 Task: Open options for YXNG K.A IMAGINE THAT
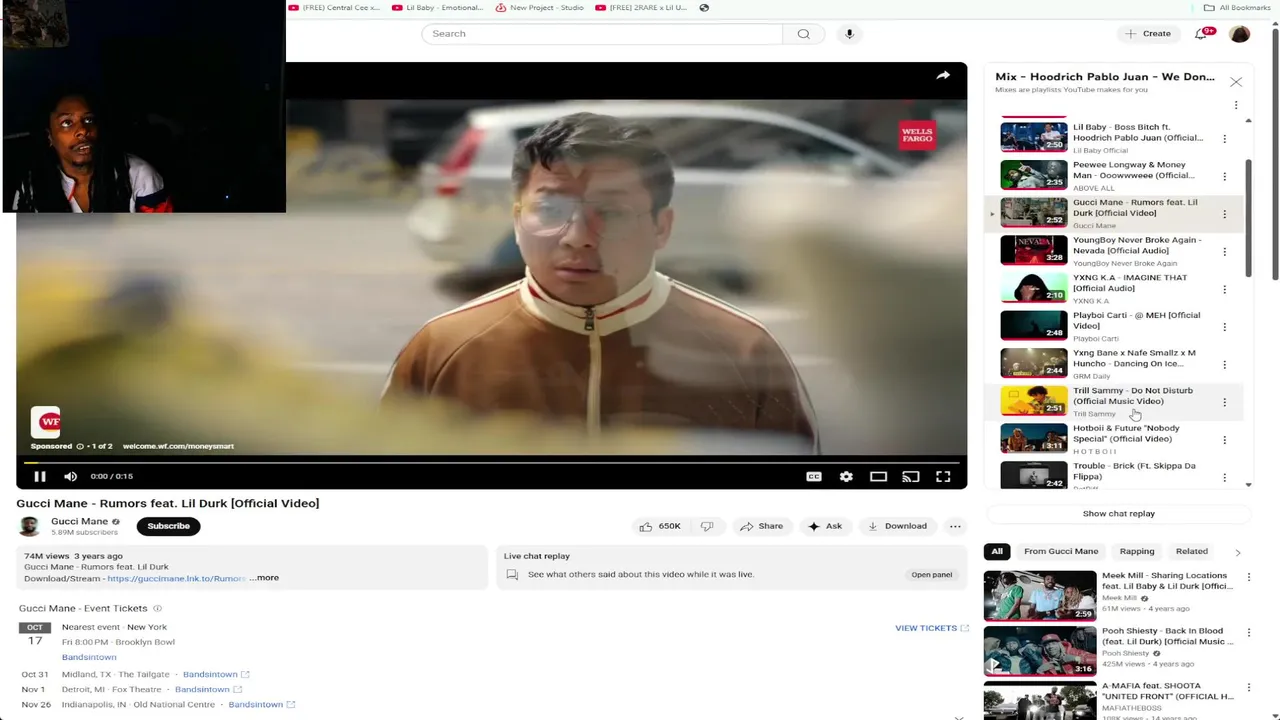1224,289
